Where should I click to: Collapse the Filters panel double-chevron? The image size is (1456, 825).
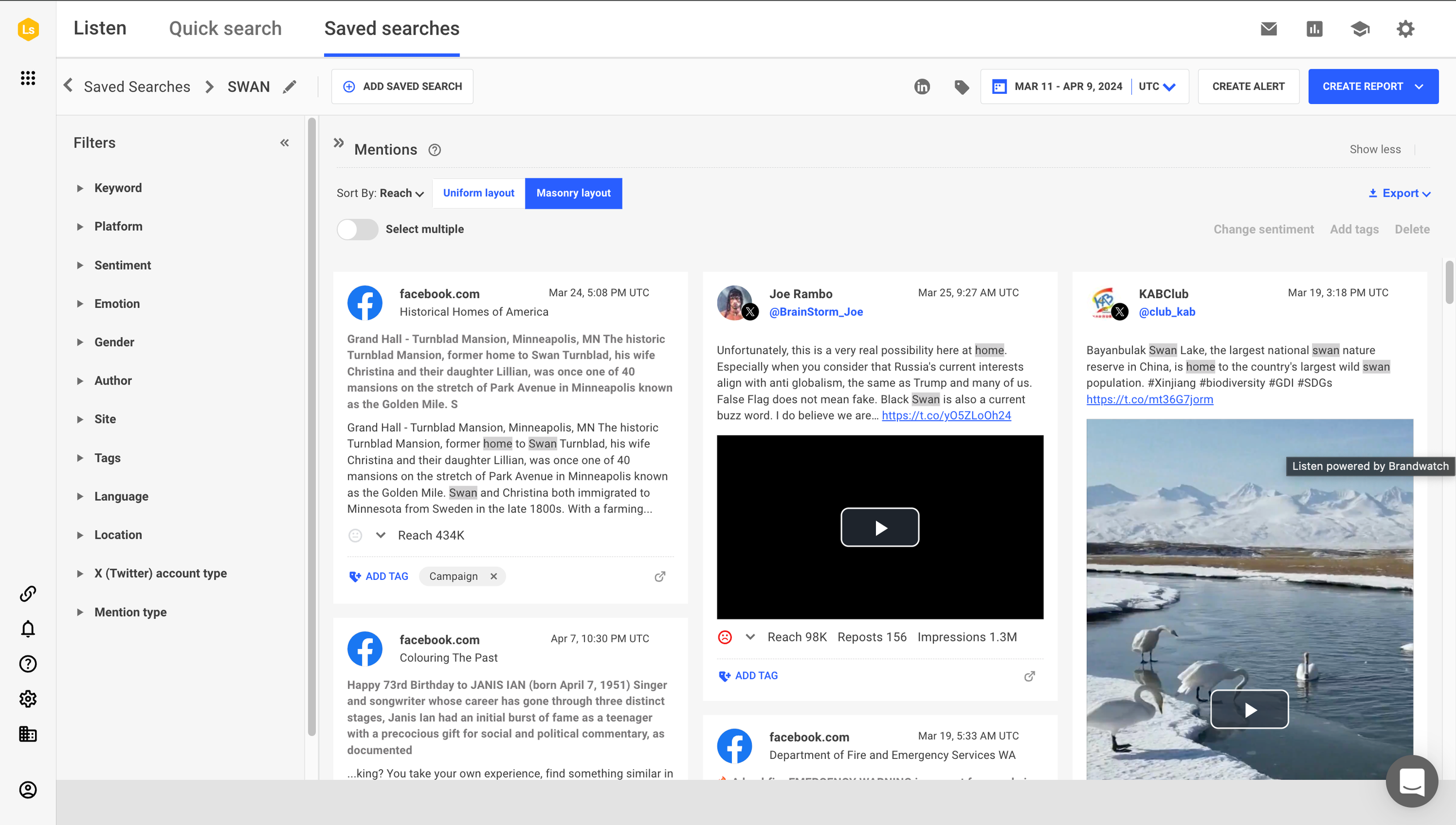(285, 143)
